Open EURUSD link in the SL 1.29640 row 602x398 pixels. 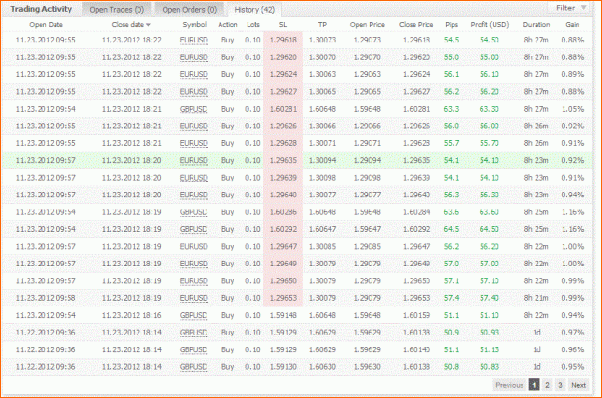point(194,195)
